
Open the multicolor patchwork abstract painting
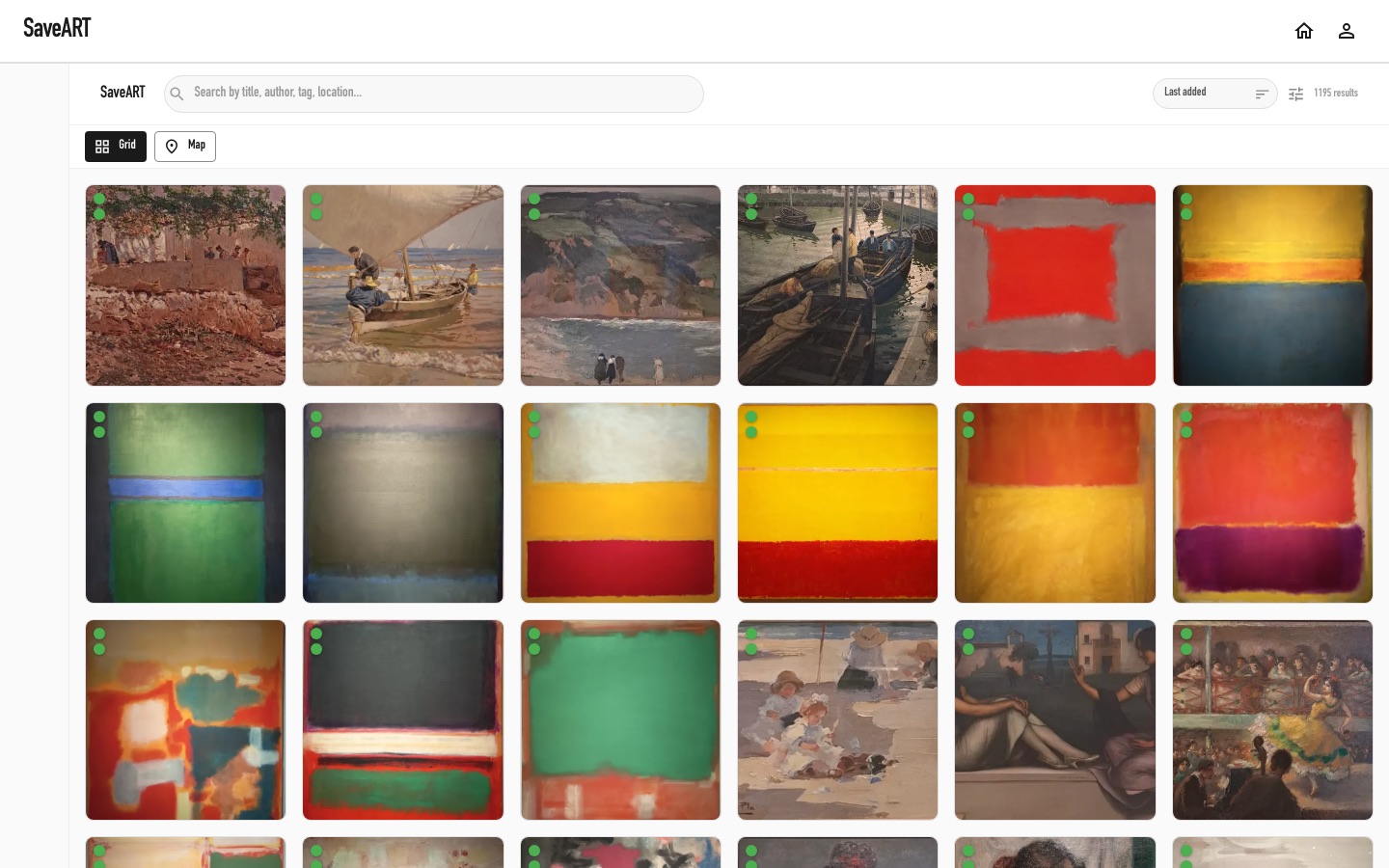pos(185,720)
